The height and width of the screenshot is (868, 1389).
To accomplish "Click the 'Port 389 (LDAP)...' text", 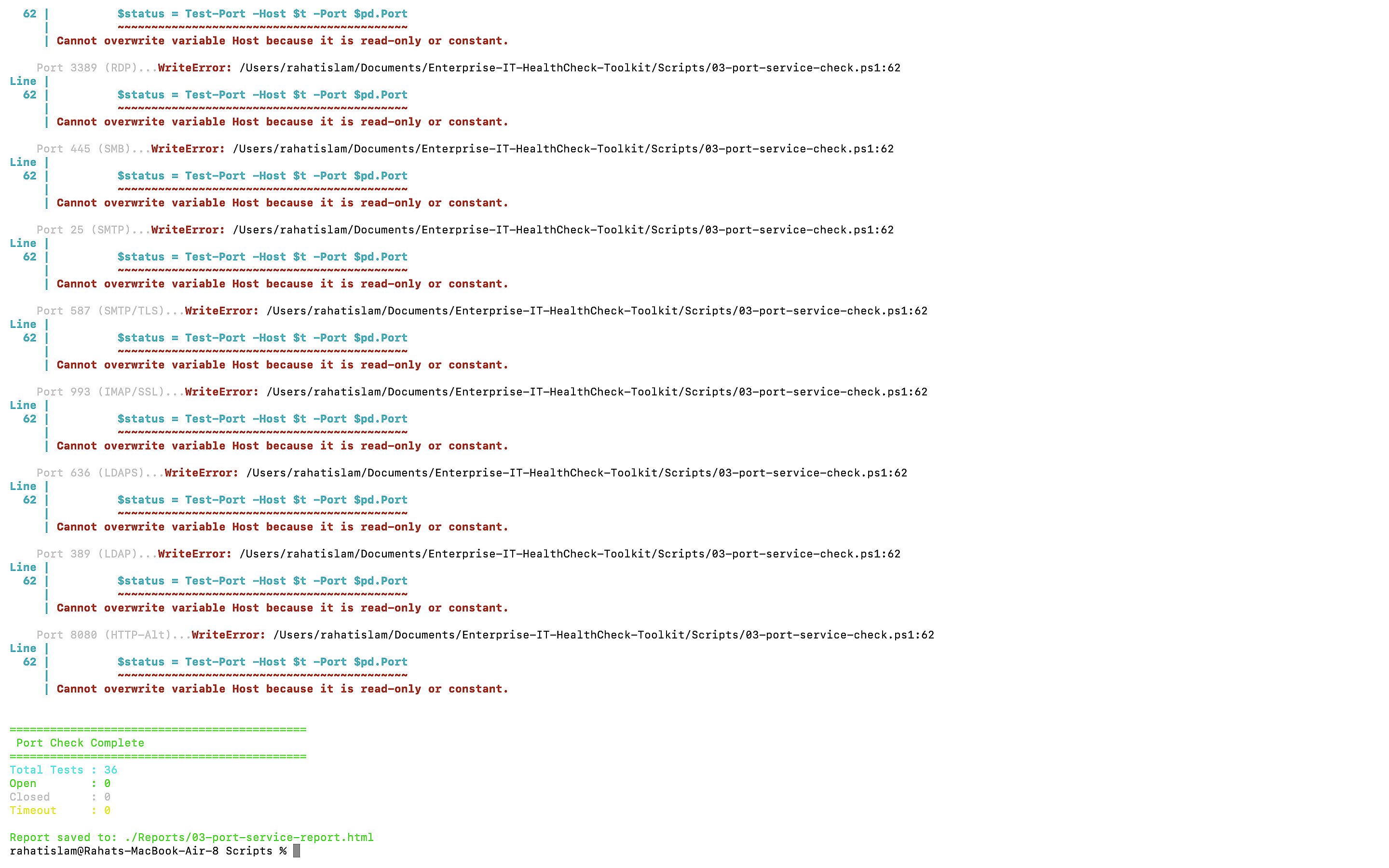I will (x=97, y=554).
